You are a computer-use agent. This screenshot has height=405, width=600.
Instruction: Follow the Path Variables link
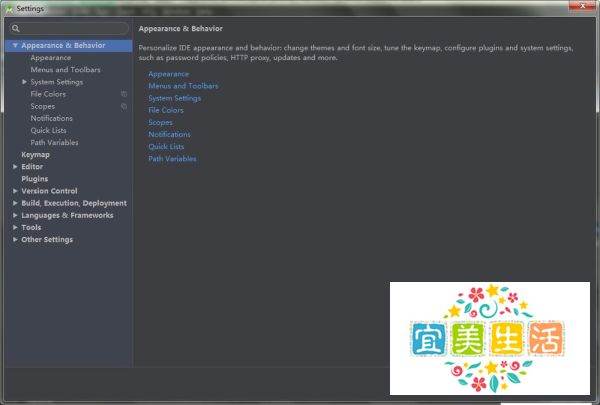[x=172, y=158]
